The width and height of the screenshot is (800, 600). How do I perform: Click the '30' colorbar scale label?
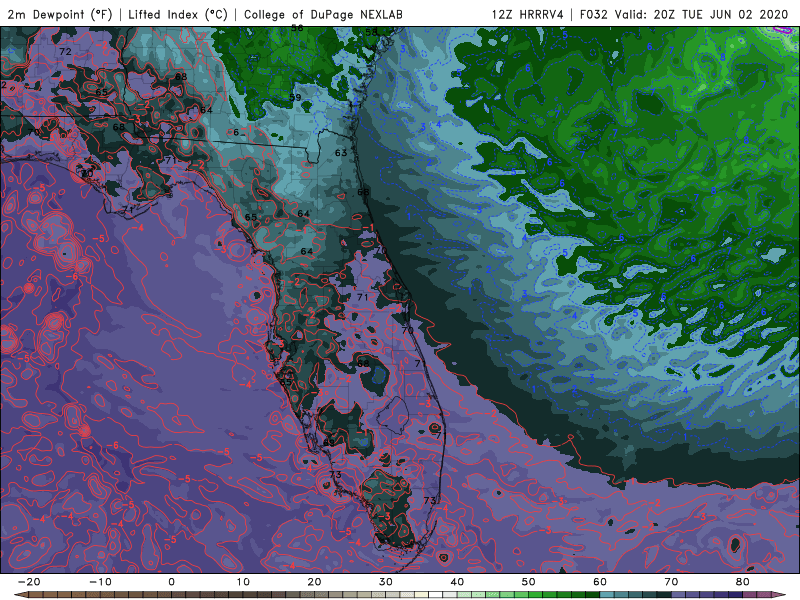(386, 582)
